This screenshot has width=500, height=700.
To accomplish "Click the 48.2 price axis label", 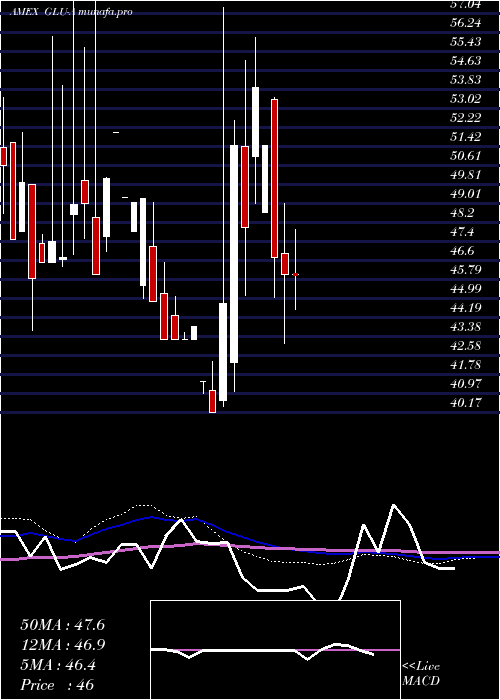I will pyautogui.click(x=462, y=212).
